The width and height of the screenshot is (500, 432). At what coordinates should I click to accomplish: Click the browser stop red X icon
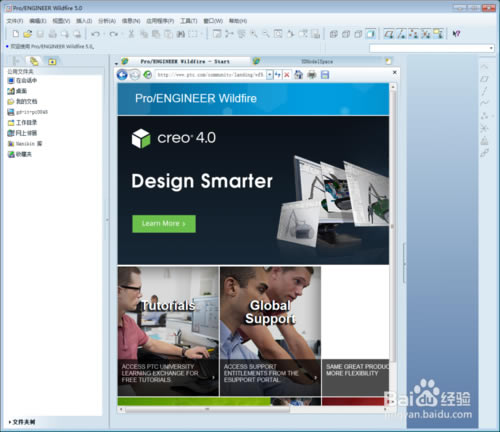[286, 75]
